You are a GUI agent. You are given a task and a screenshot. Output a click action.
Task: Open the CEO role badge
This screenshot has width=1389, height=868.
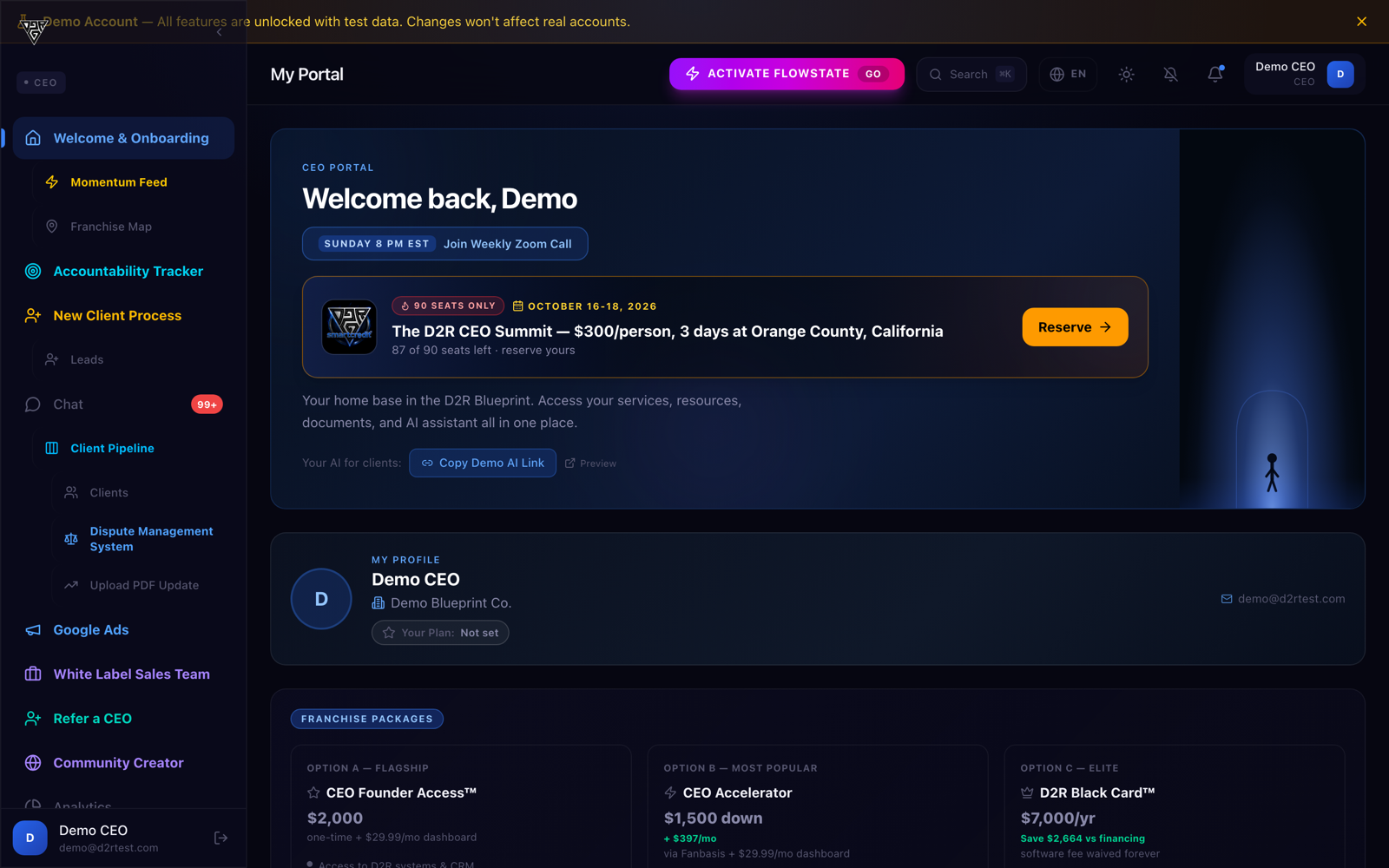[41, 82]
